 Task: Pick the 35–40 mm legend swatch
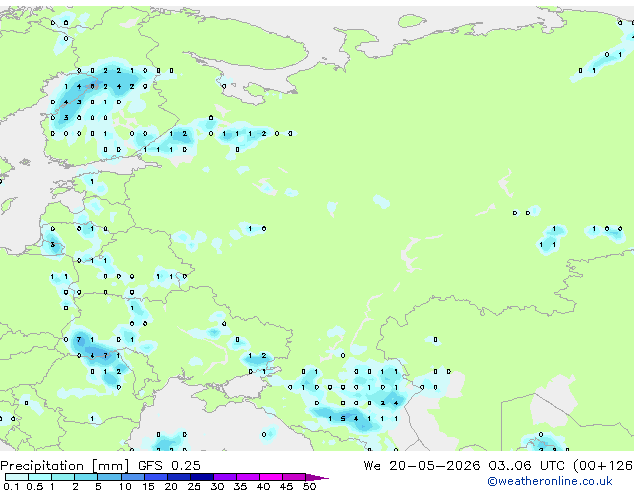[x=248, y=477]
